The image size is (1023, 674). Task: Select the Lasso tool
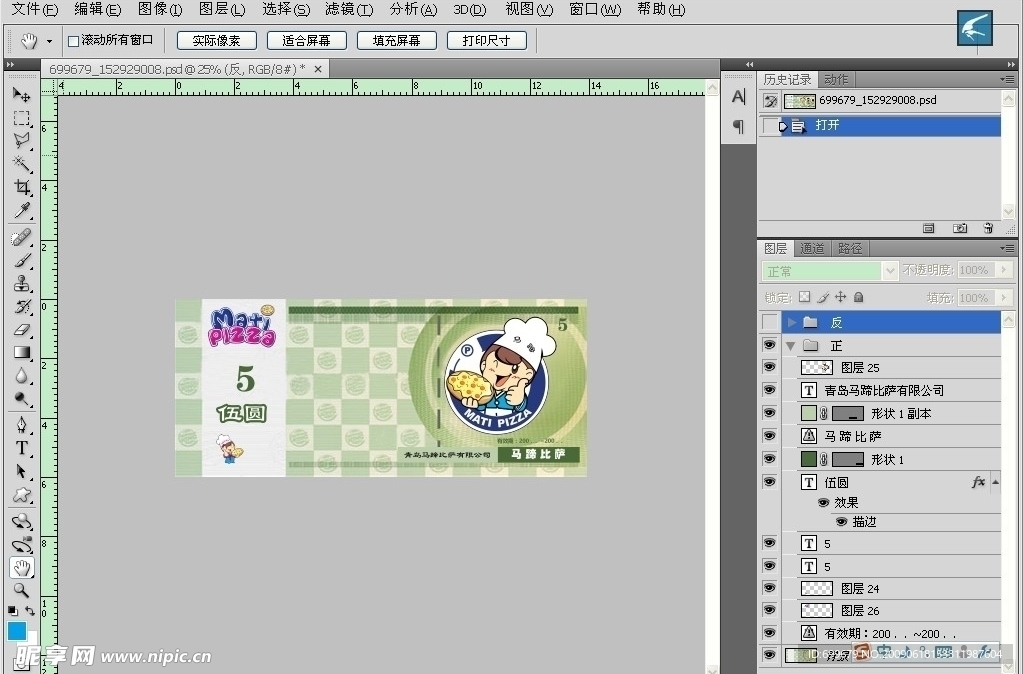coord(22,140)
